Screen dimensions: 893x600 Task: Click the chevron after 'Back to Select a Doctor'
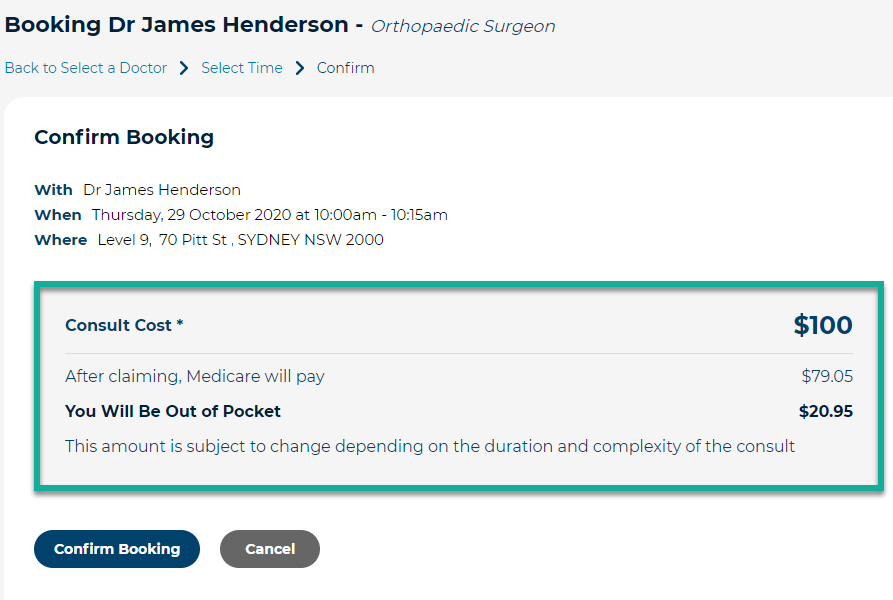point(182,68)
